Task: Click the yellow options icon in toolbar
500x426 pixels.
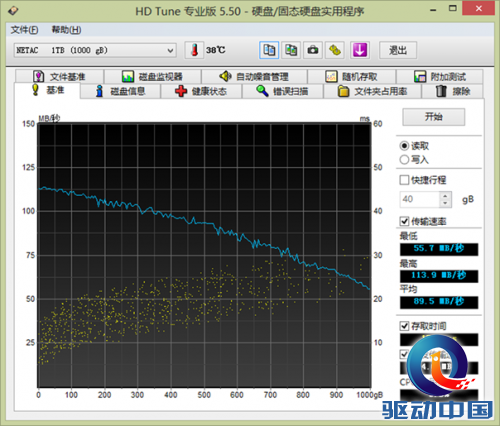Action: click(x=335, y=50)
